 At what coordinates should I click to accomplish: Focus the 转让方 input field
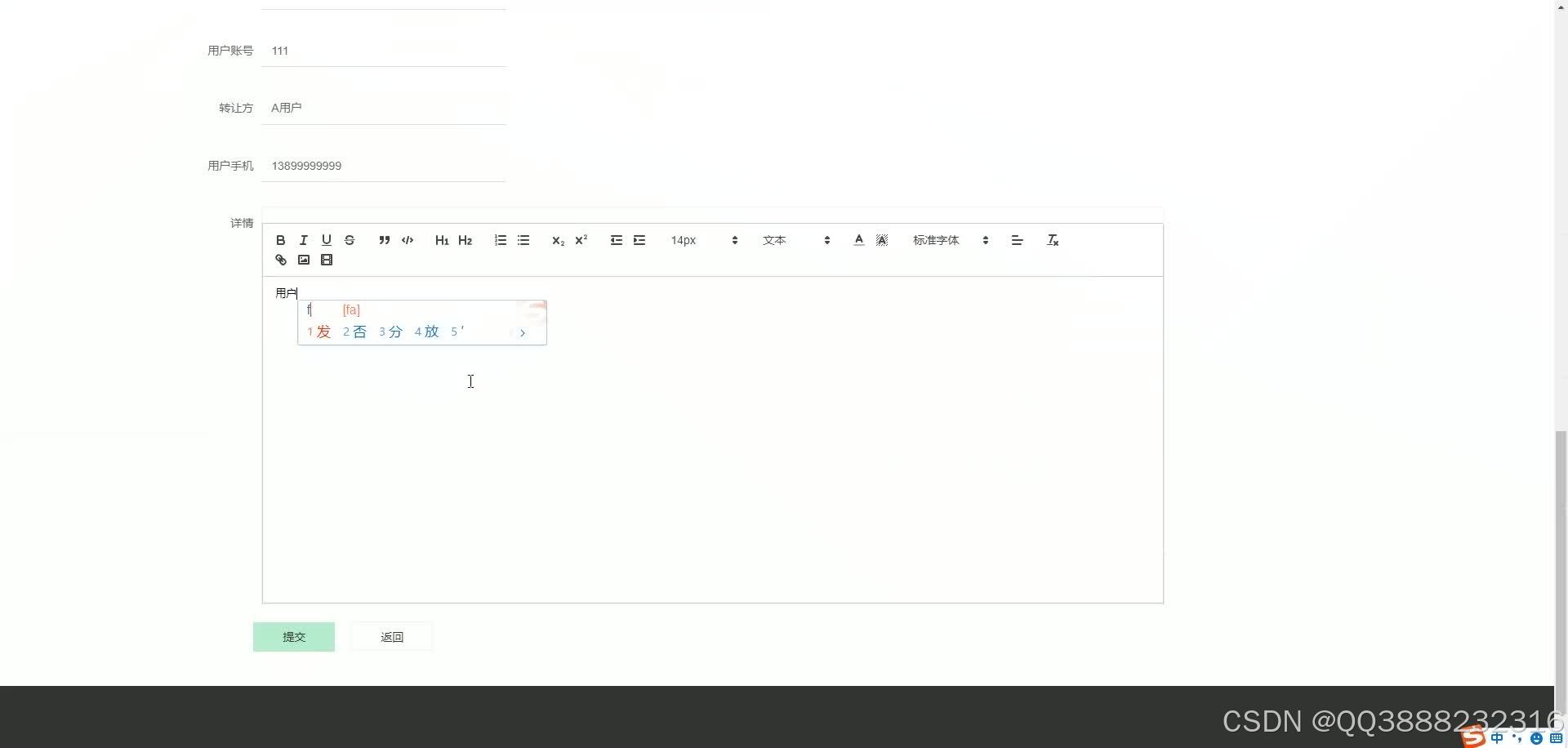coord(384,108)
